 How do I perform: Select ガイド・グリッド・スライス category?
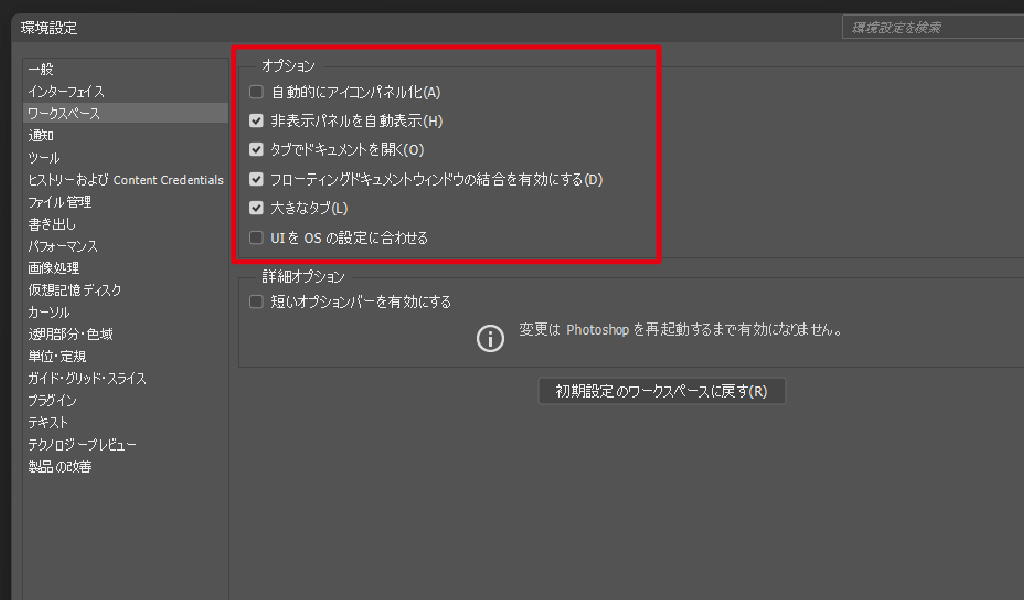click(x=87, y=378)
